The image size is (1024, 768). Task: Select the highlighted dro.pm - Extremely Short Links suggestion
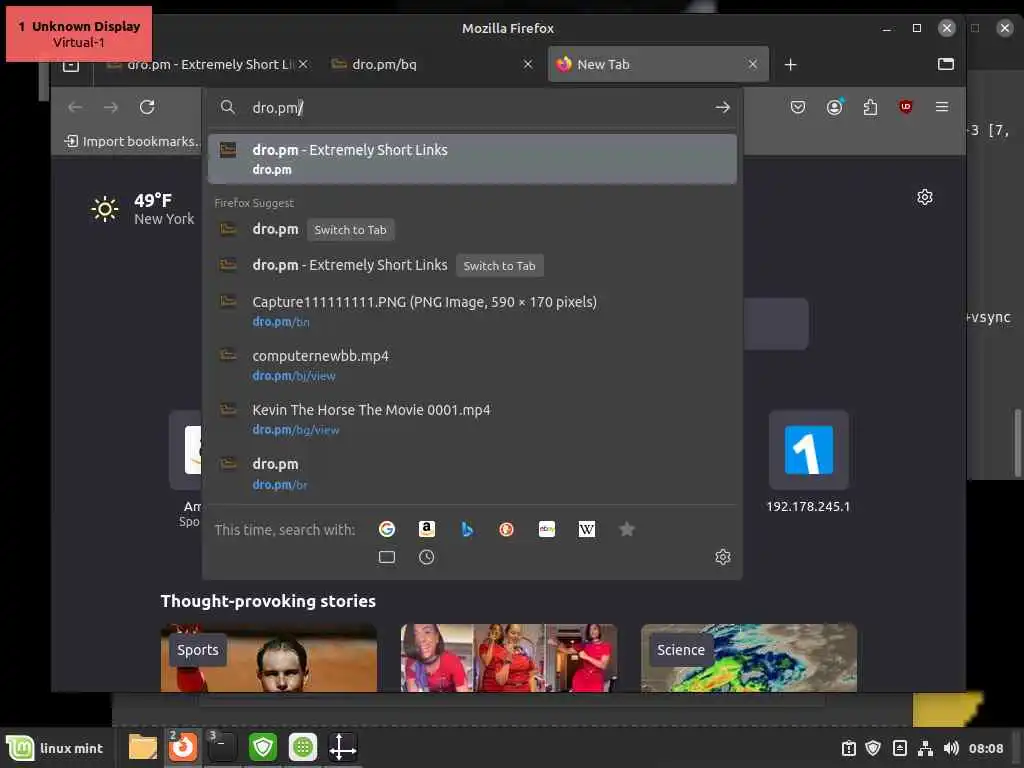point(472,159)
